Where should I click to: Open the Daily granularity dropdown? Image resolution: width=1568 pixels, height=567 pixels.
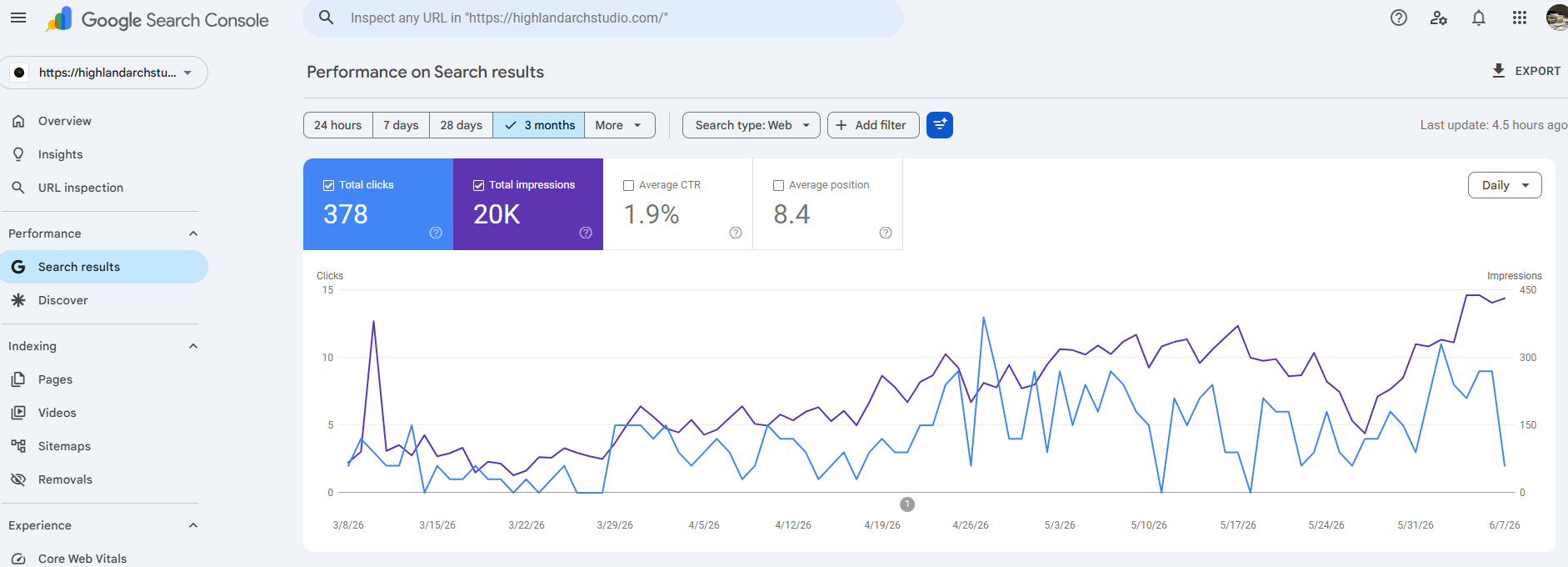[1505, 185]
